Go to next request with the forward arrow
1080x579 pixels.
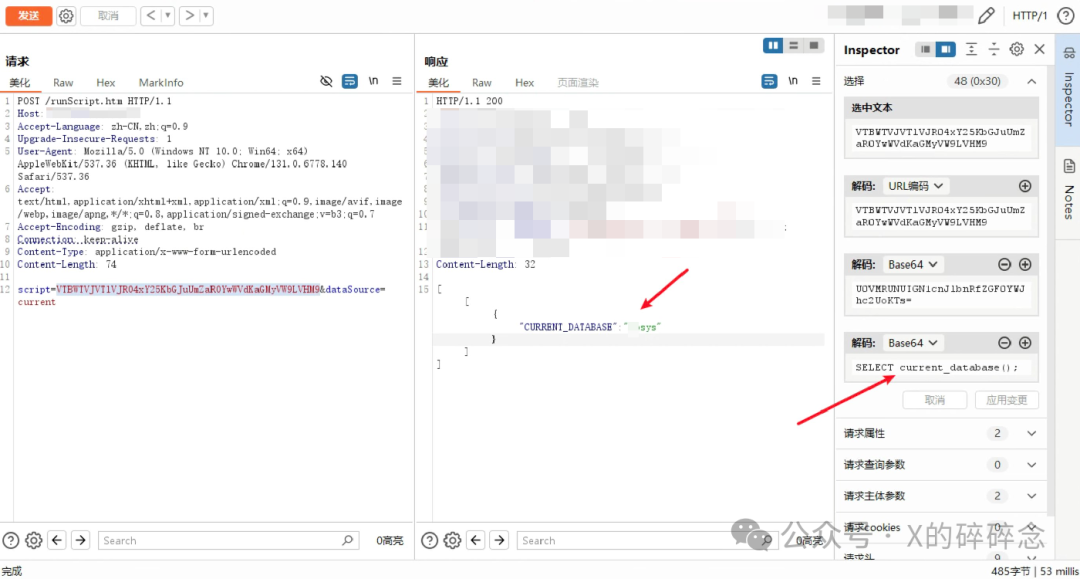[x=189, y=15]
